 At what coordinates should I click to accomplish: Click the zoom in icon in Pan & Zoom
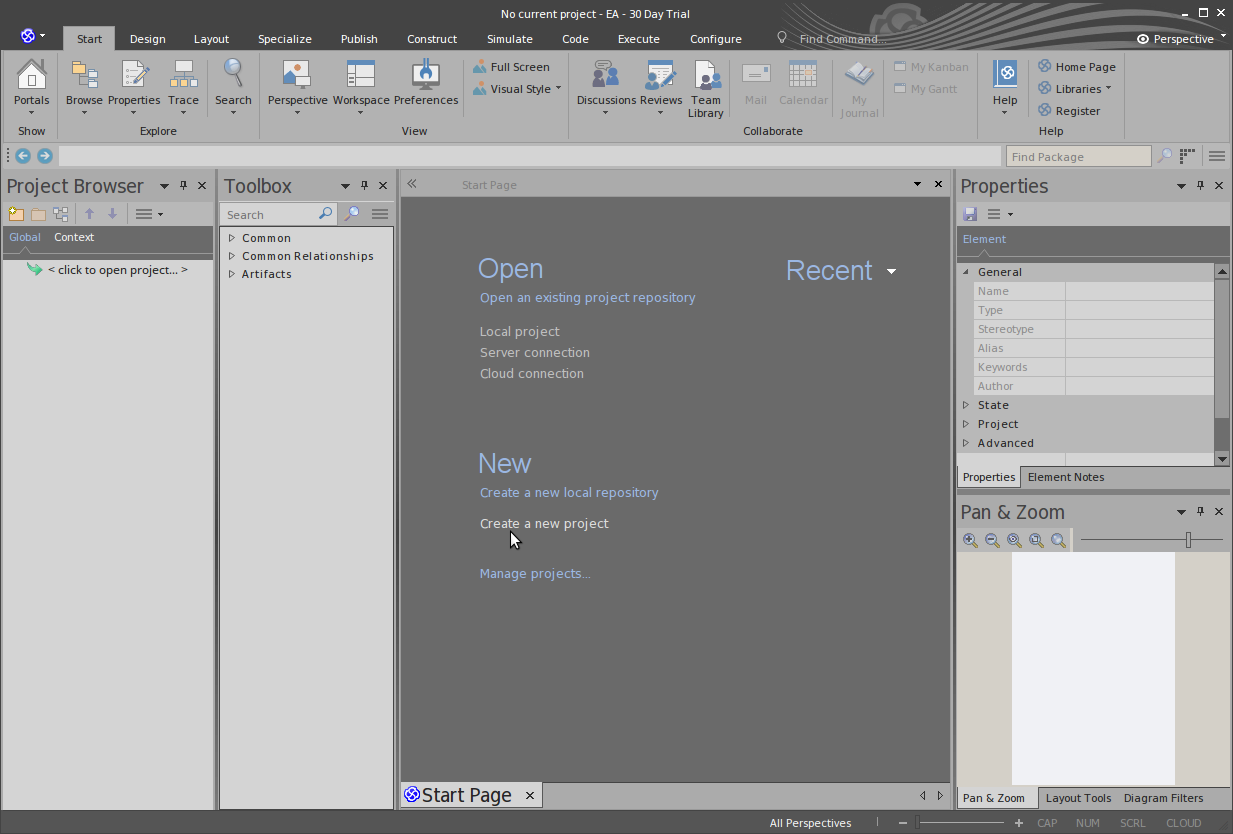click(970, 540)
